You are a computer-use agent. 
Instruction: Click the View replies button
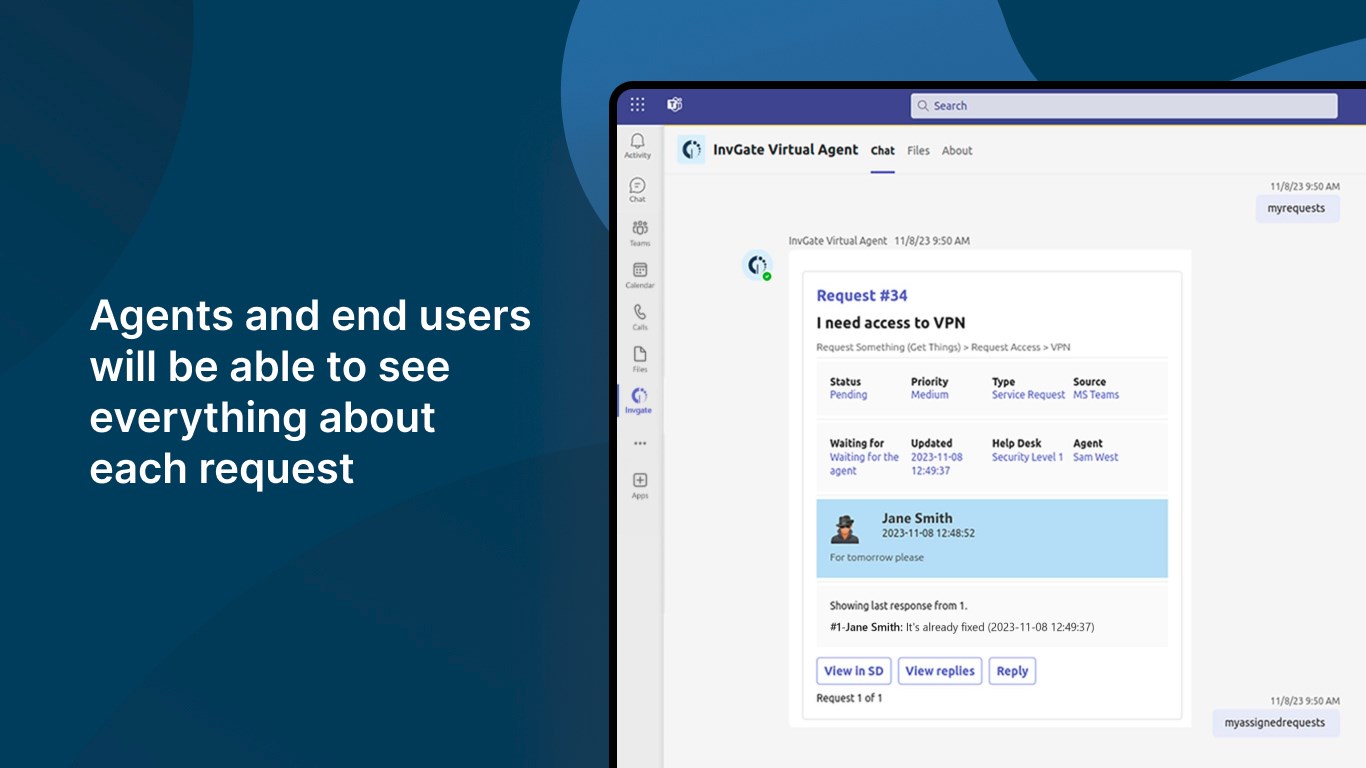pos(940,671)
